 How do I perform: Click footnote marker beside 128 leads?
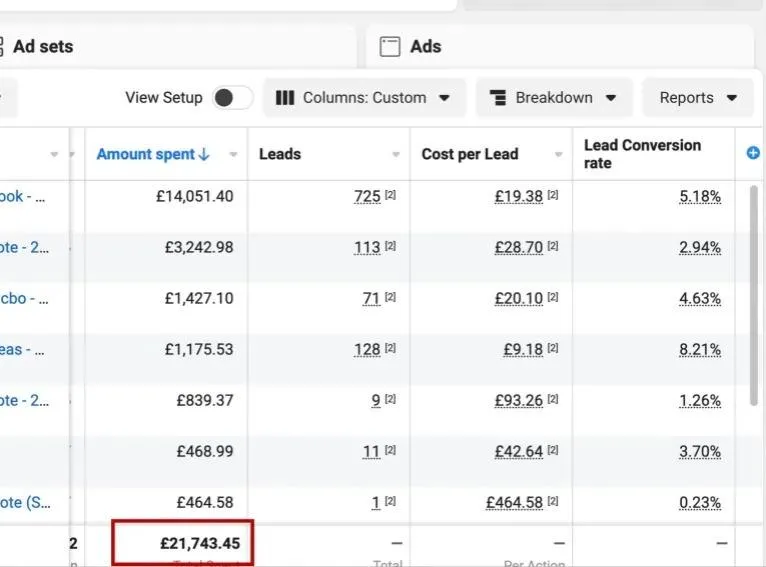click(391, 349)
